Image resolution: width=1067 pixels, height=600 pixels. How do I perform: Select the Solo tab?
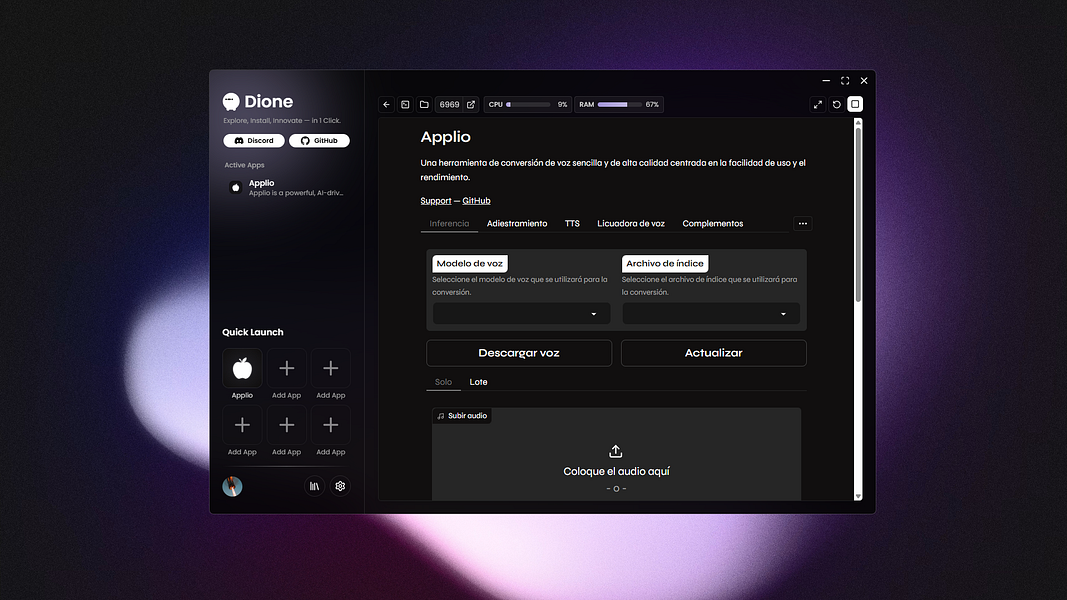point(444,382)
